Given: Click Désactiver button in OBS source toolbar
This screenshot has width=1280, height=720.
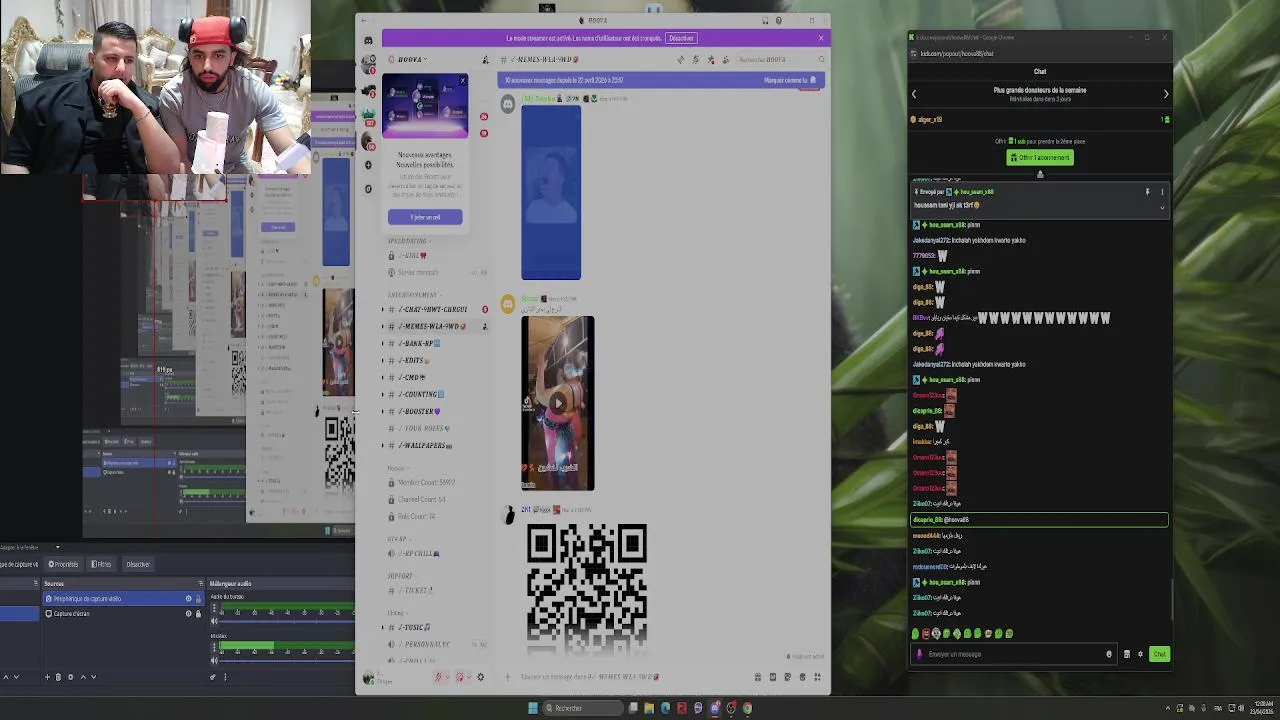Looking at the screenshot, I should click(x=136, y=564).
